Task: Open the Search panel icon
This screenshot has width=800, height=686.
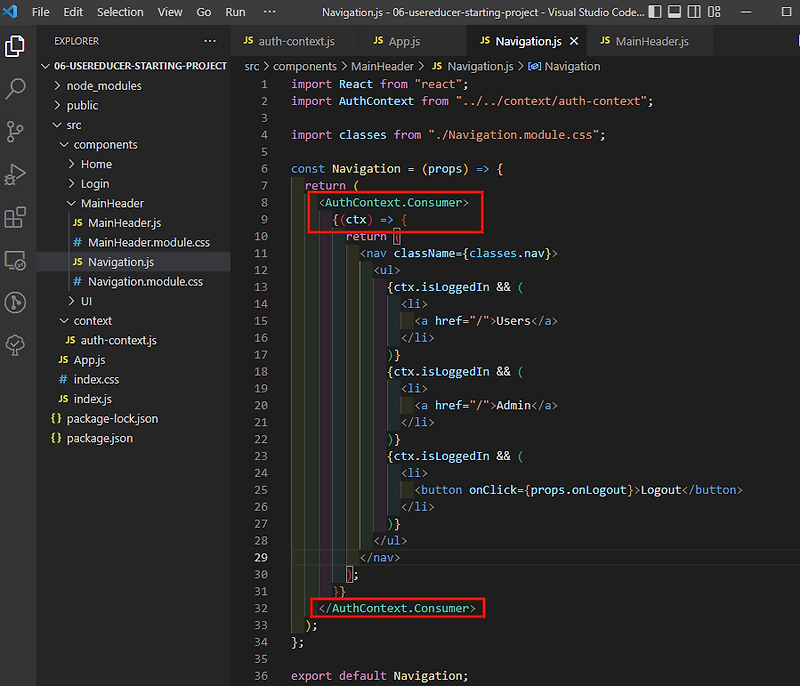Action: (14, 89)
